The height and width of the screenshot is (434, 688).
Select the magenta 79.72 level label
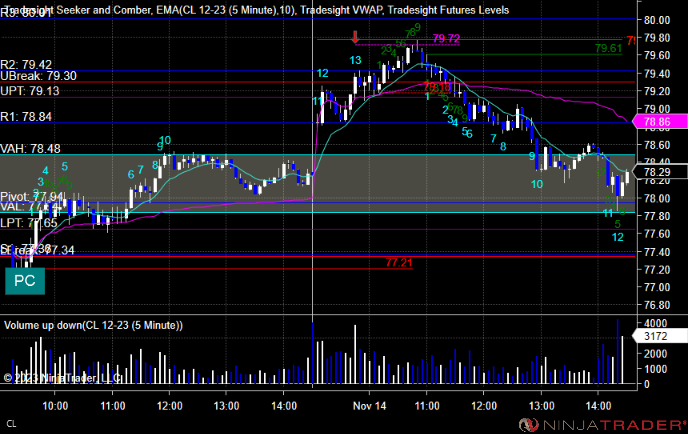[446, 39]
